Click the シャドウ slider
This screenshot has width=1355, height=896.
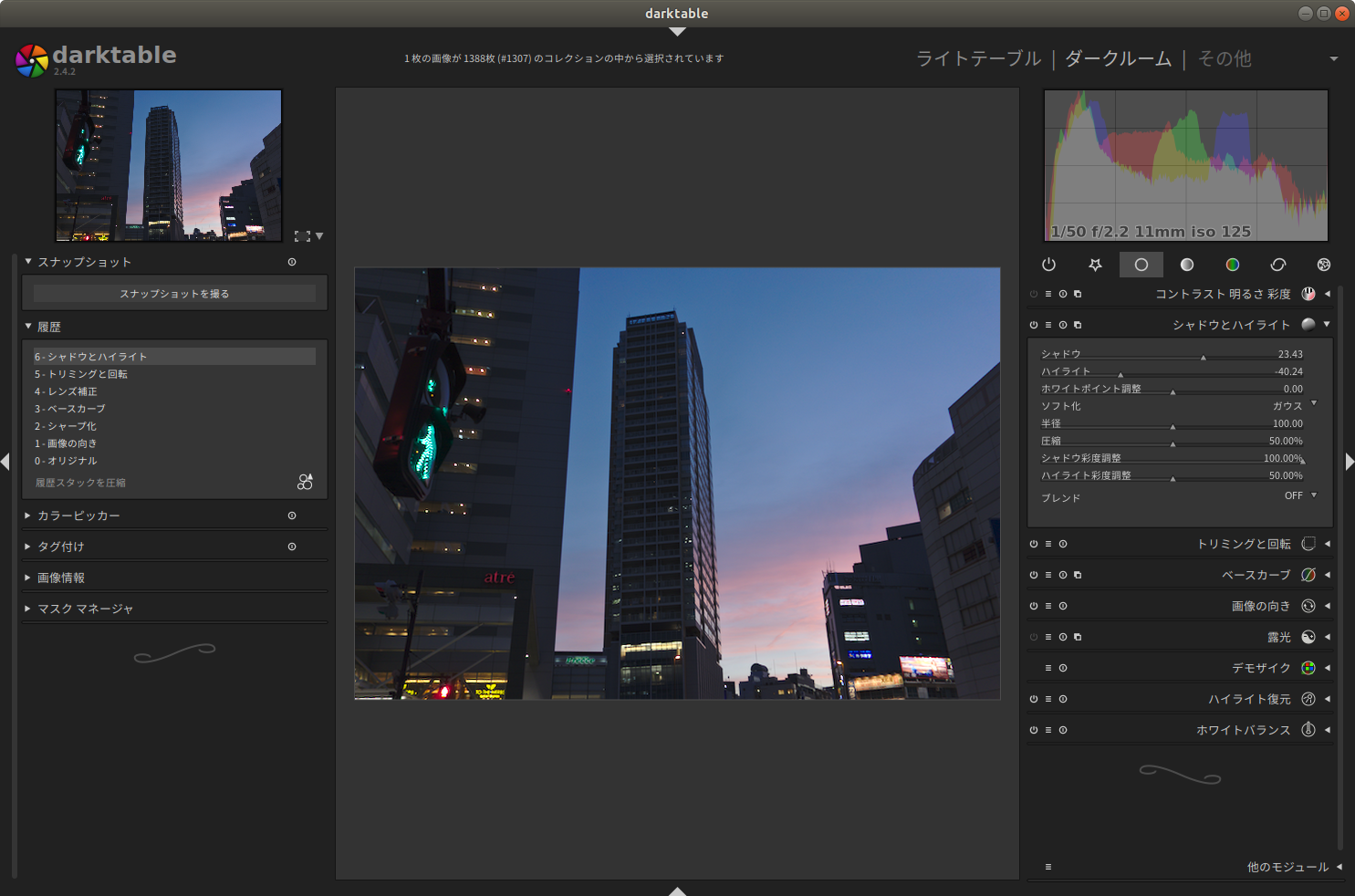coord(1173,355)
